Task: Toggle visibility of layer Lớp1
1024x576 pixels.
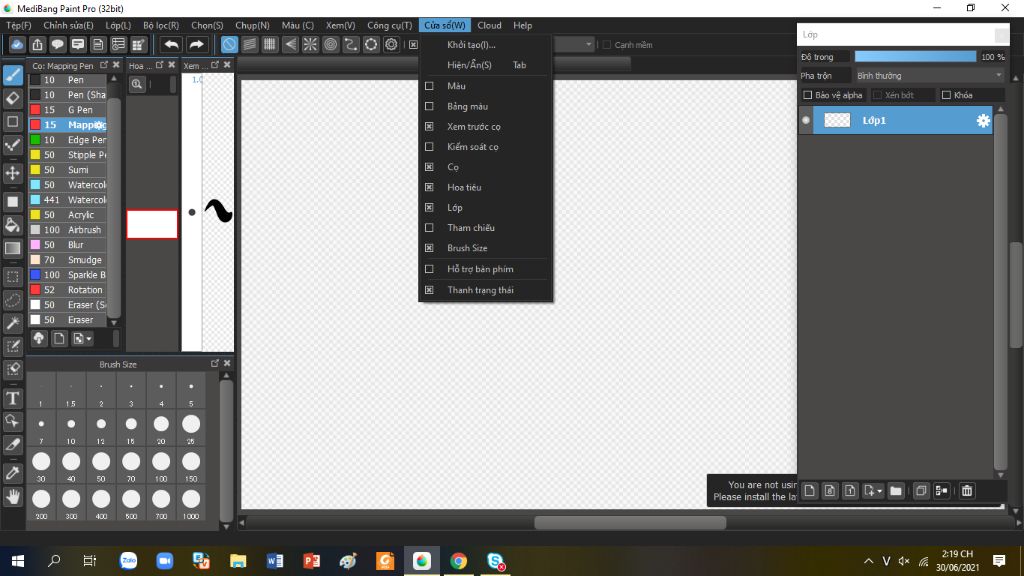Action: pos(806,120)
